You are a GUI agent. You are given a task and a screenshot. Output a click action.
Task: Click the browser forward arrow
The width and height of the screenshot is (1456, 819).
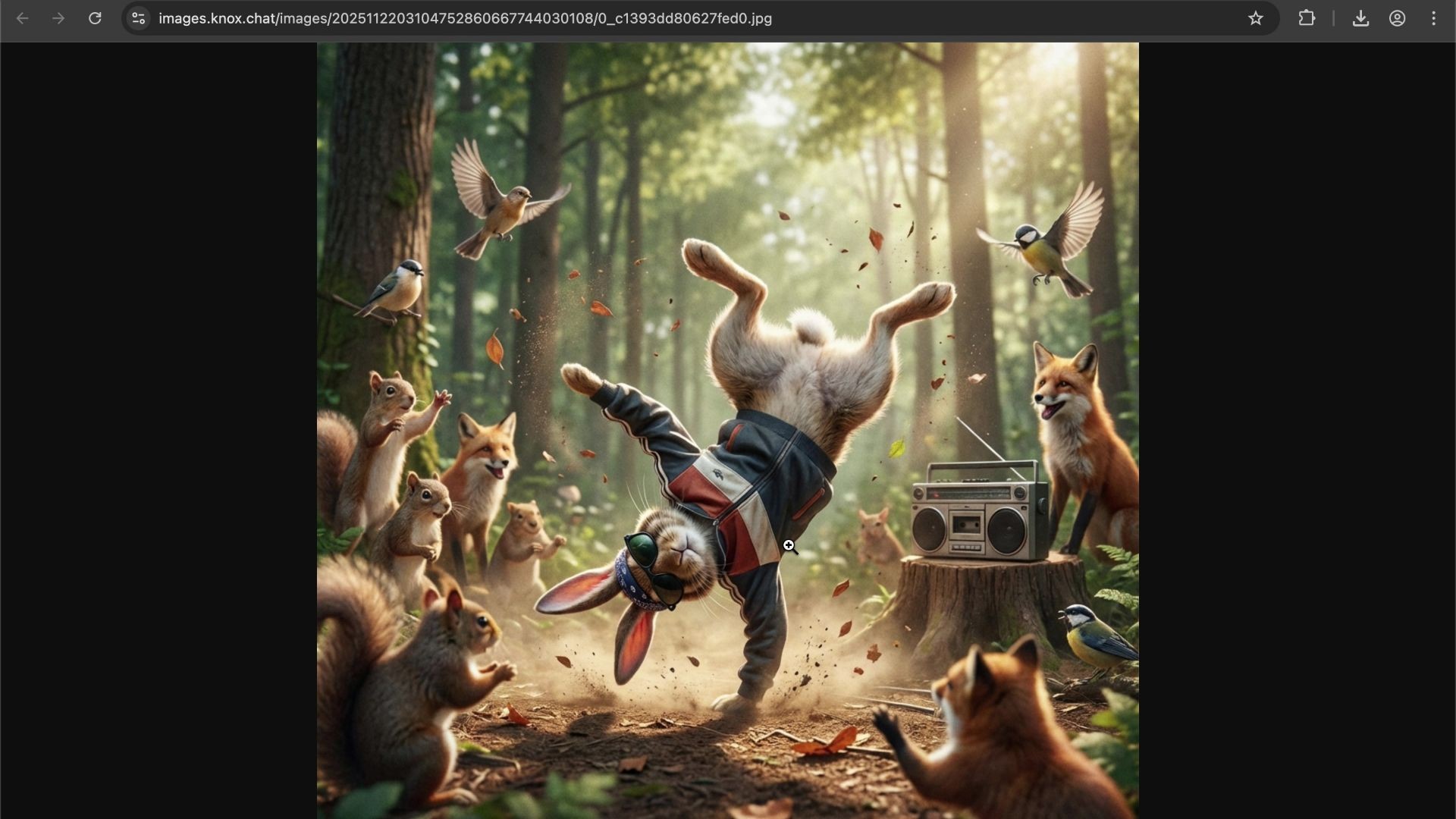(x=58, y=18)
